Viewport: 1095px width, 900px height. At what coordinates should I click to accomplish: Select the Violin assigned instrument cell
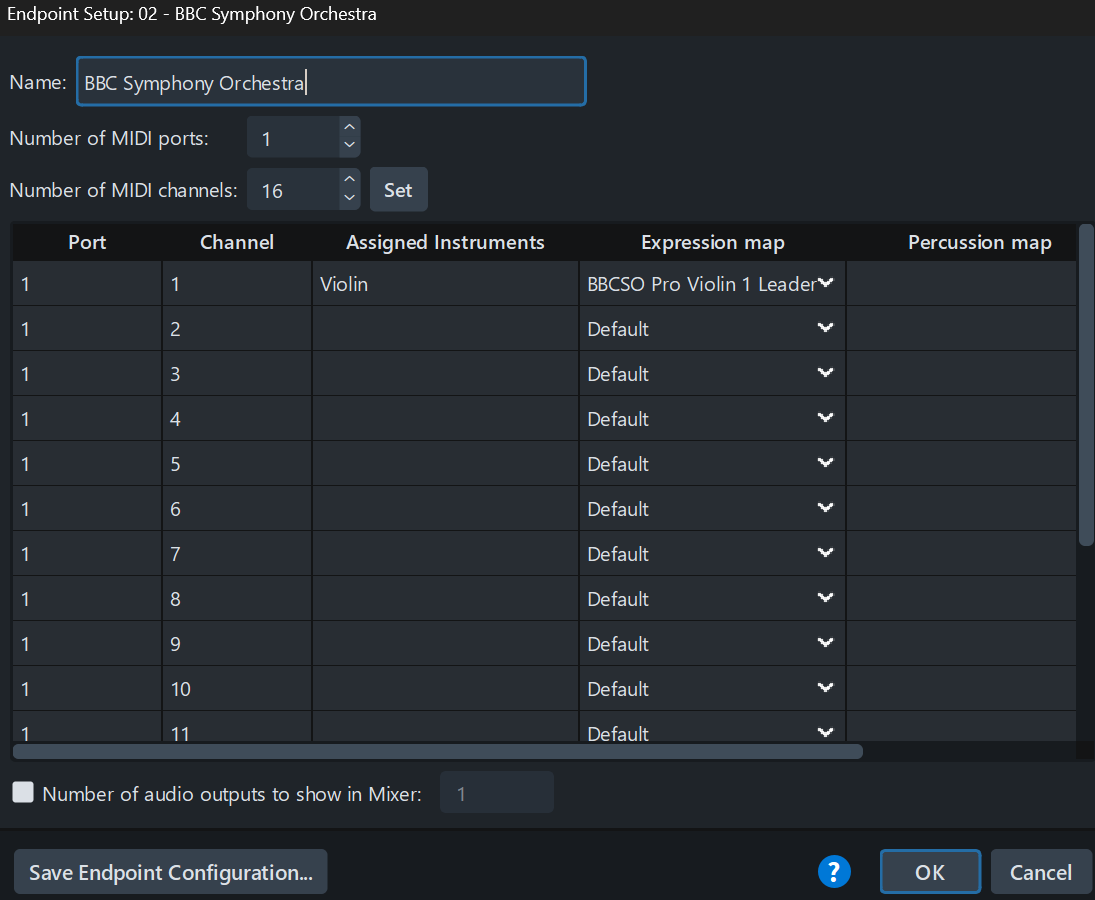pyautogui.click(x=446, y=283)
